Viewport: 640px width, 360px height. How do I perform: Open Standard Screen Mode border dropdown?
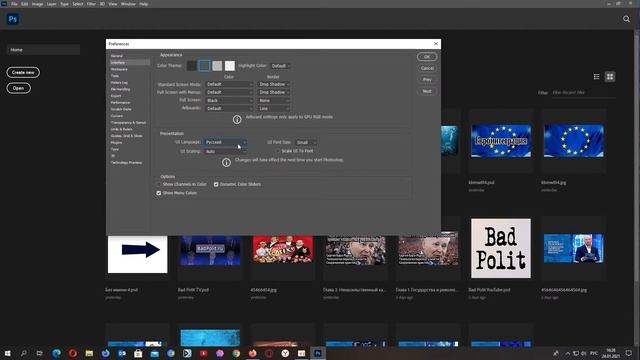(273, 84)
